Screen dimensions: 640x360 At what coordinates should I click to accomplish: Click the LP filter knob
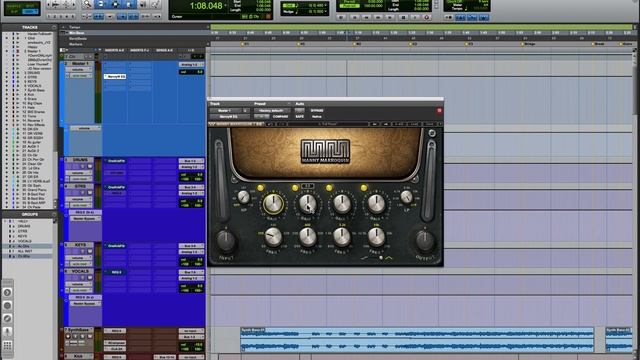click(406, 197)
